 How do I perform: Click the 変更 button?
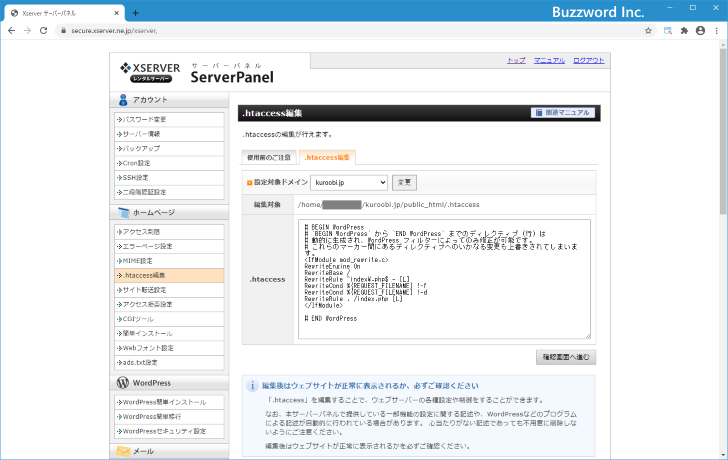404,182
